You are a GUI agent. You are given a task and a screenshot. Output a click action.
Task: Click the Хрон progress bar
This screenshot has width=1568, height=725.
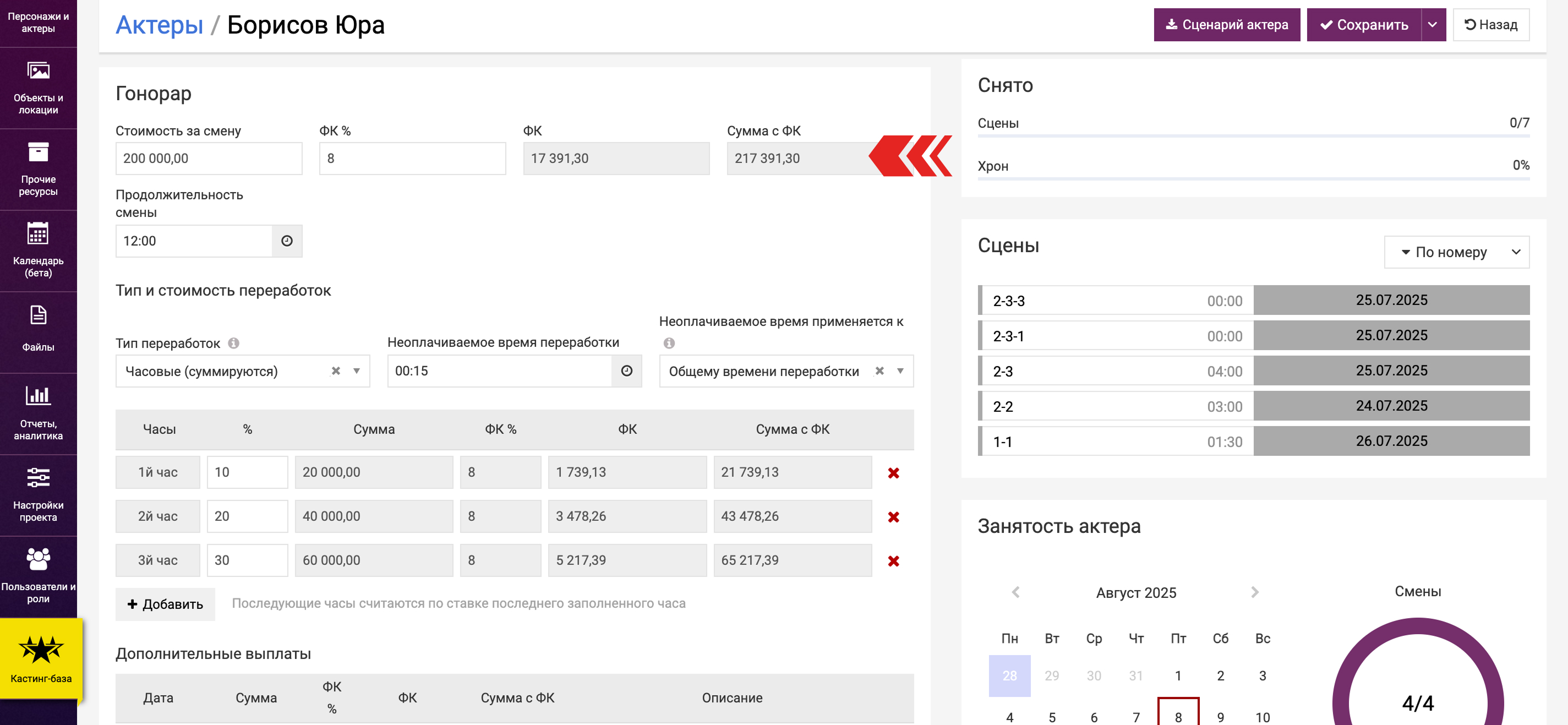(1254, 179)
